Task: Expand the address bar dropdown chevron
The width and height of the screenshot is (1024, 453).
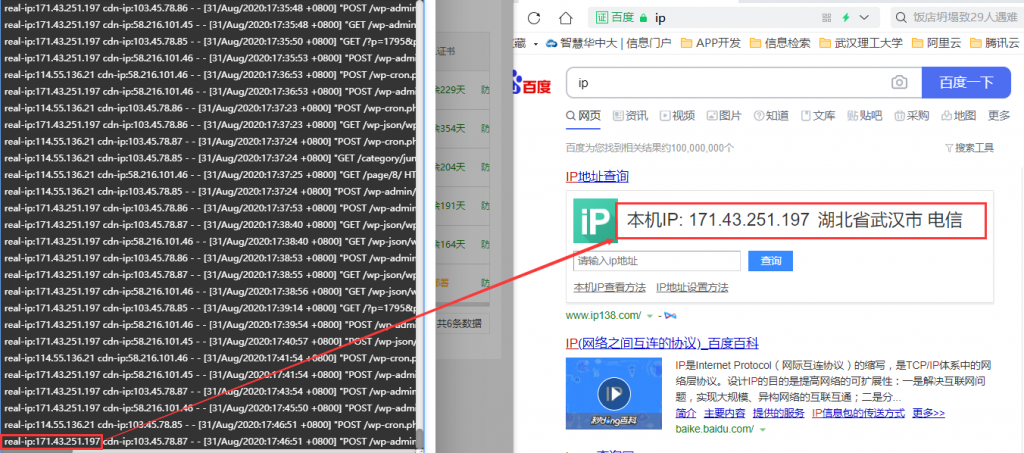Action: coord(864,18)
